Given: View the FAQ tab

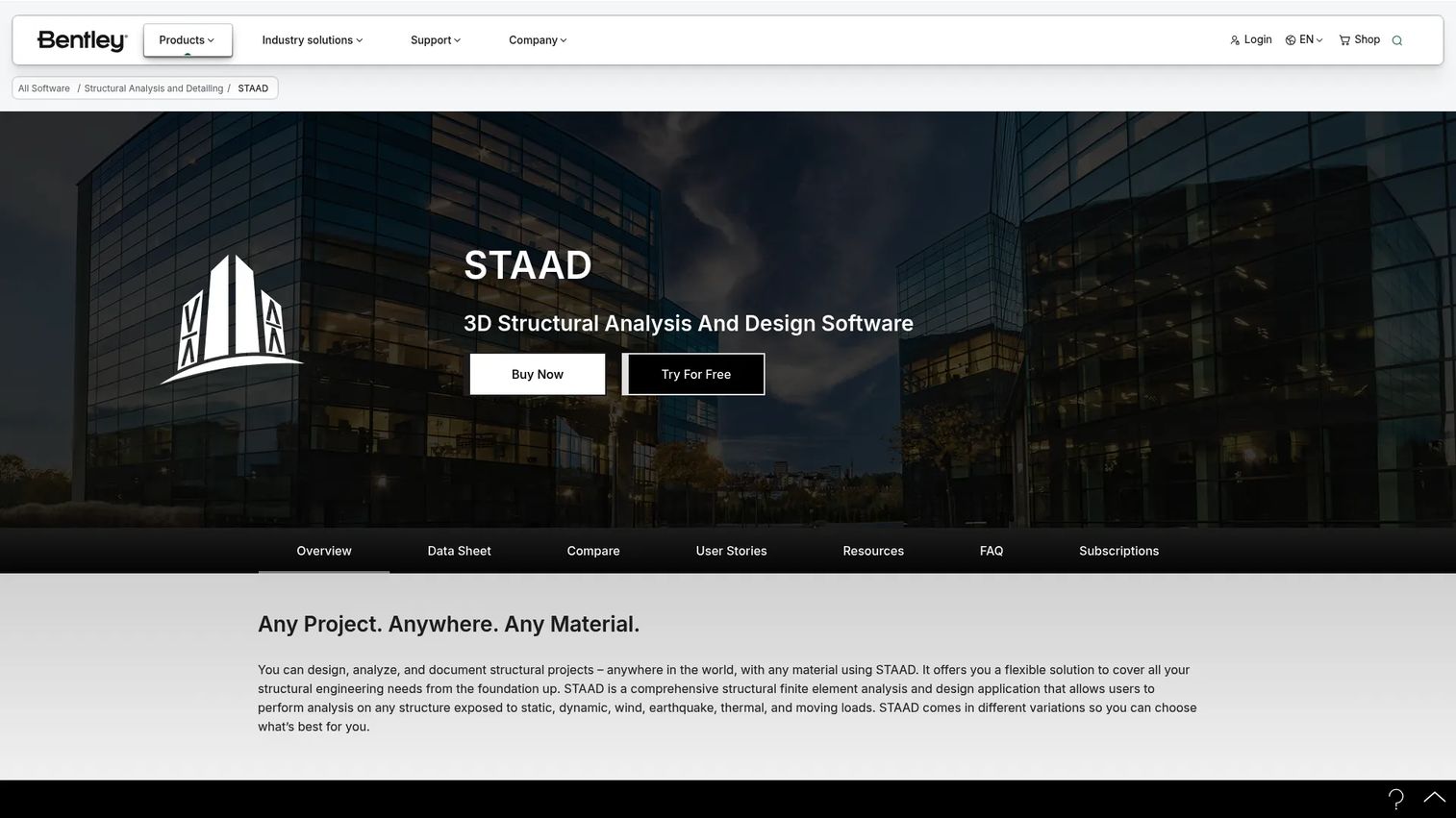Looking at the screenshot, I should click(992, 551).
